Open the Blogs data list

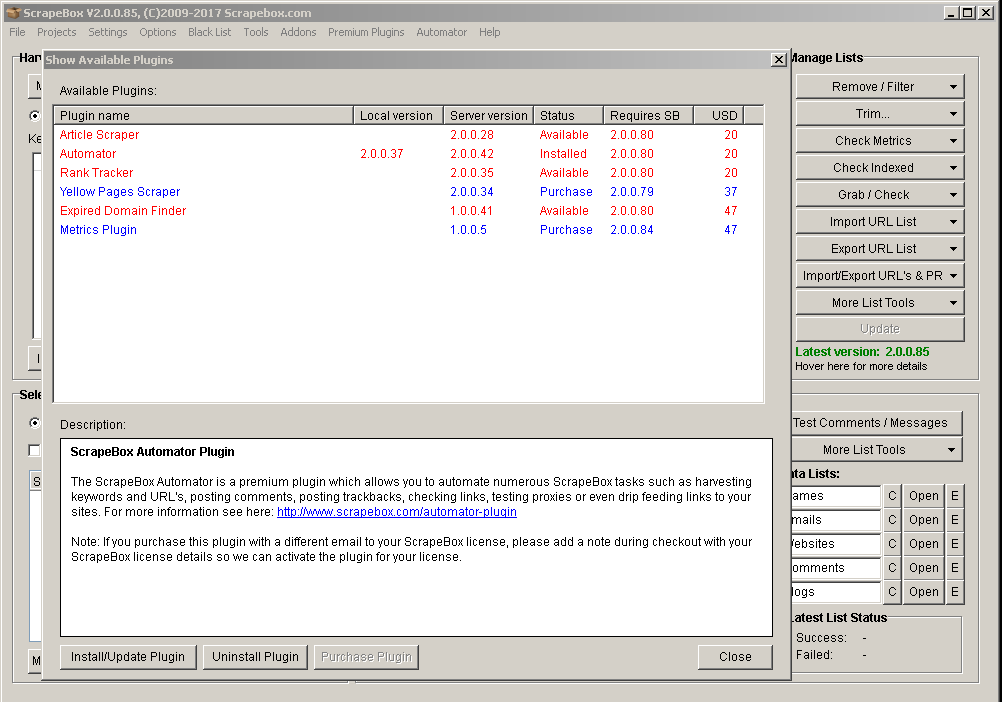[x=923, y=592]
